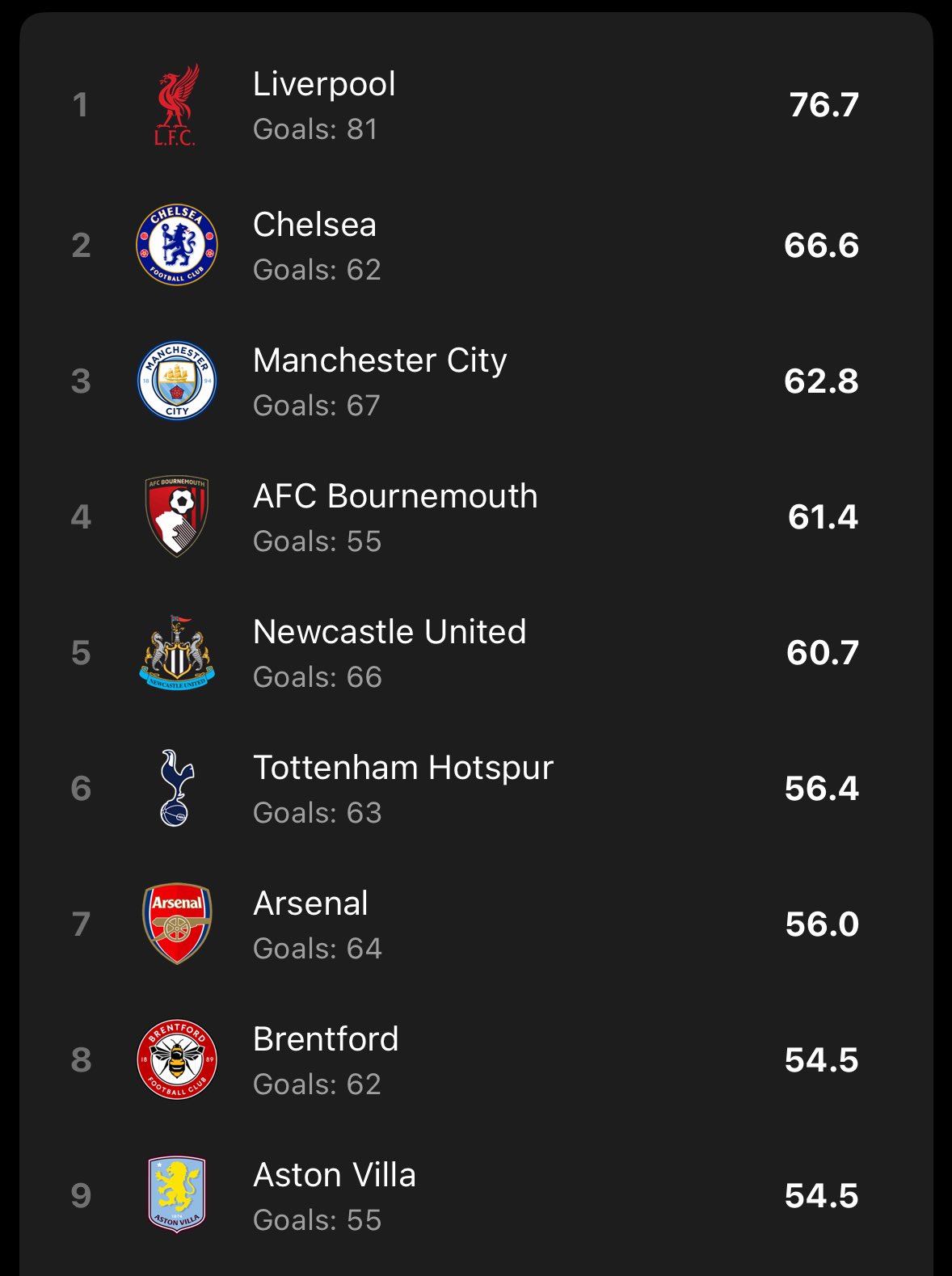
Task: Tap the Arsenal cannon crest
Action: click(x=176, y=924)
